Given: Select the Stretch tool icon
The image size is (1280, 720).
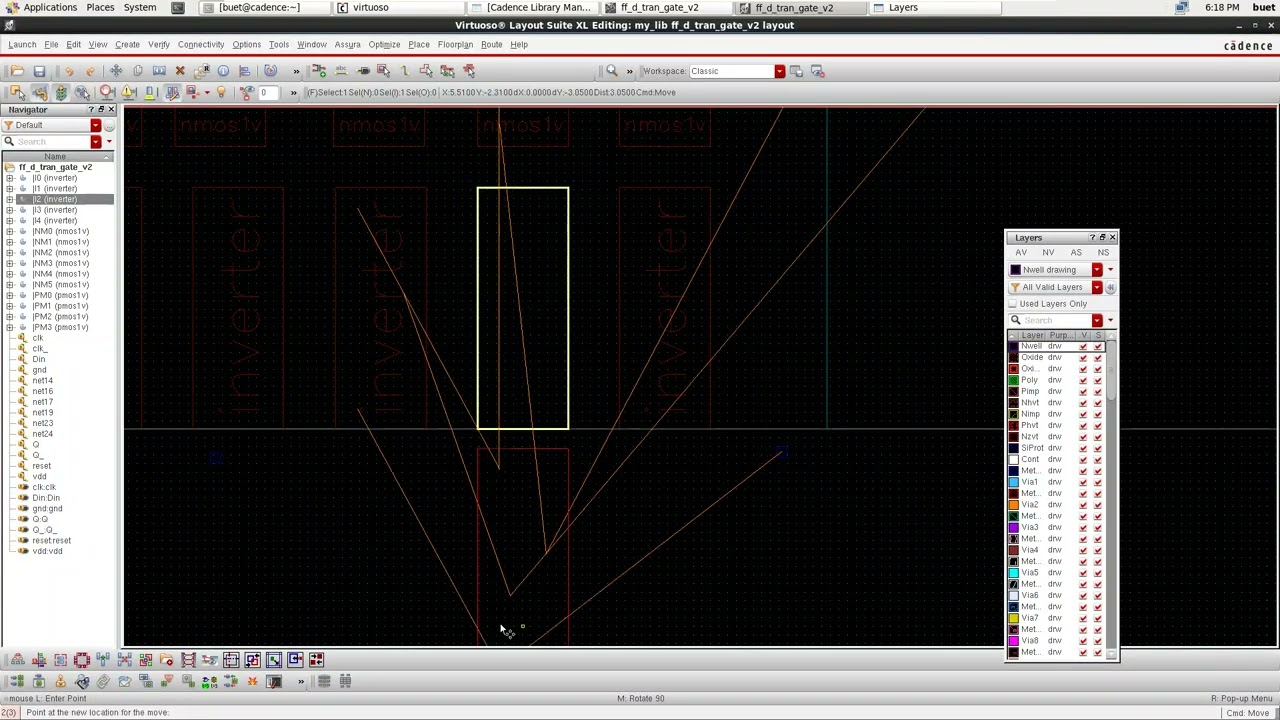Looking at the screenshot, I should pyautogui.click(x=159, y=71).
